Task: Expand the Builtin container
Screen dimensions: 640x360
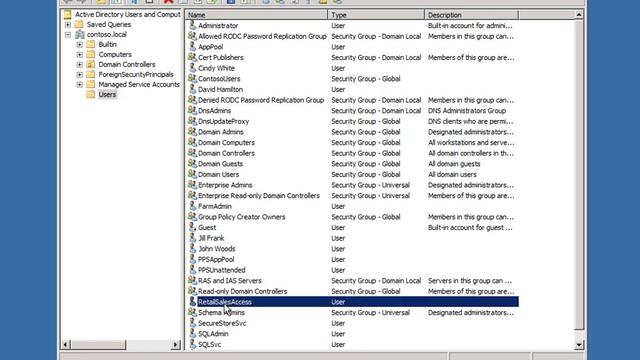Action: coord(80,44)
